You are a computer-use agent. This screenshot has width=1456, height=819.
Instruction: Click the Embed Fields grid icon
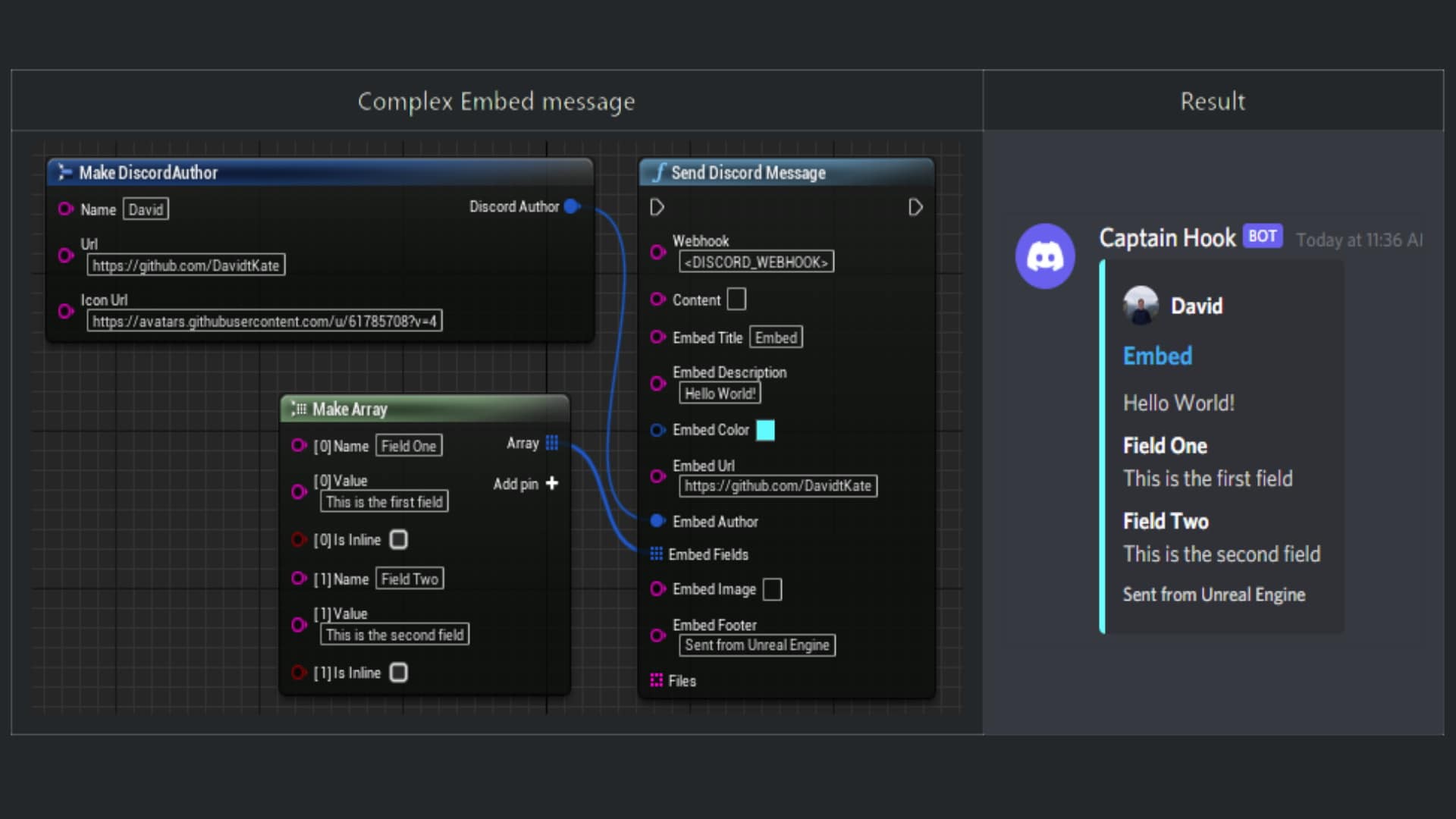pos(657,554)
